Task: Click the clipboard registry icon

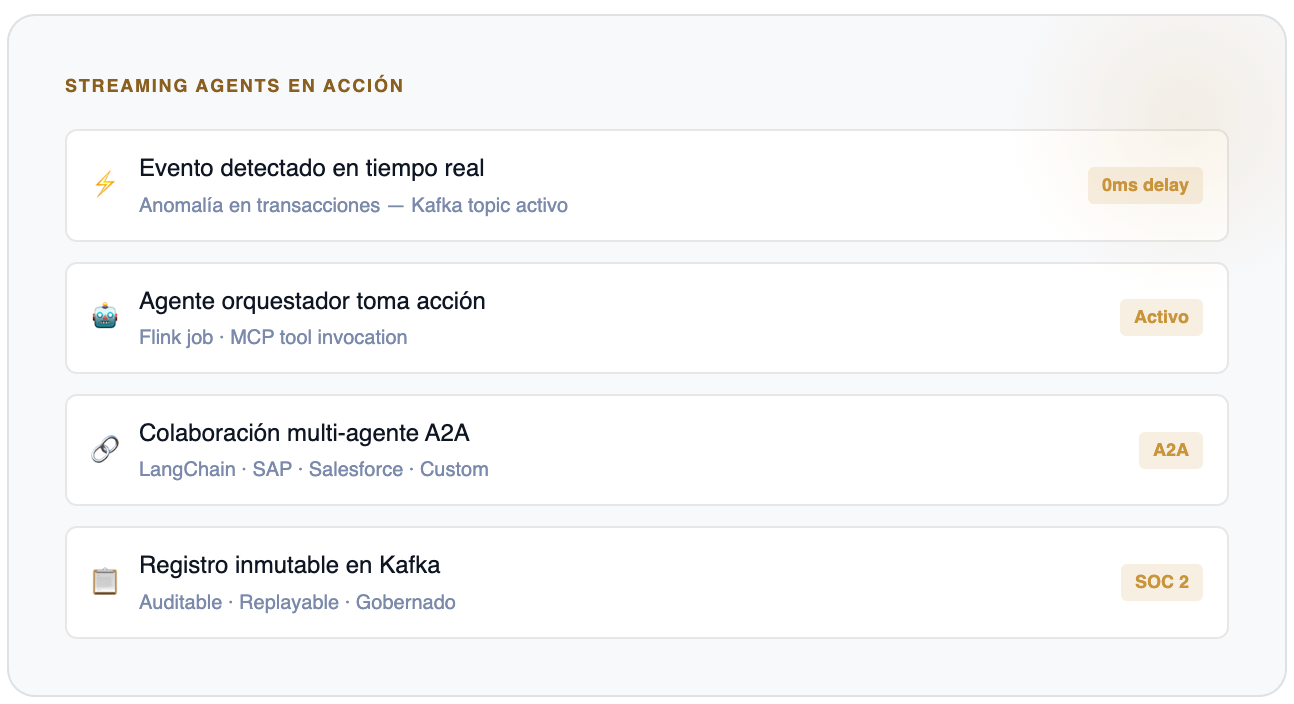Action: coord(105,581)
